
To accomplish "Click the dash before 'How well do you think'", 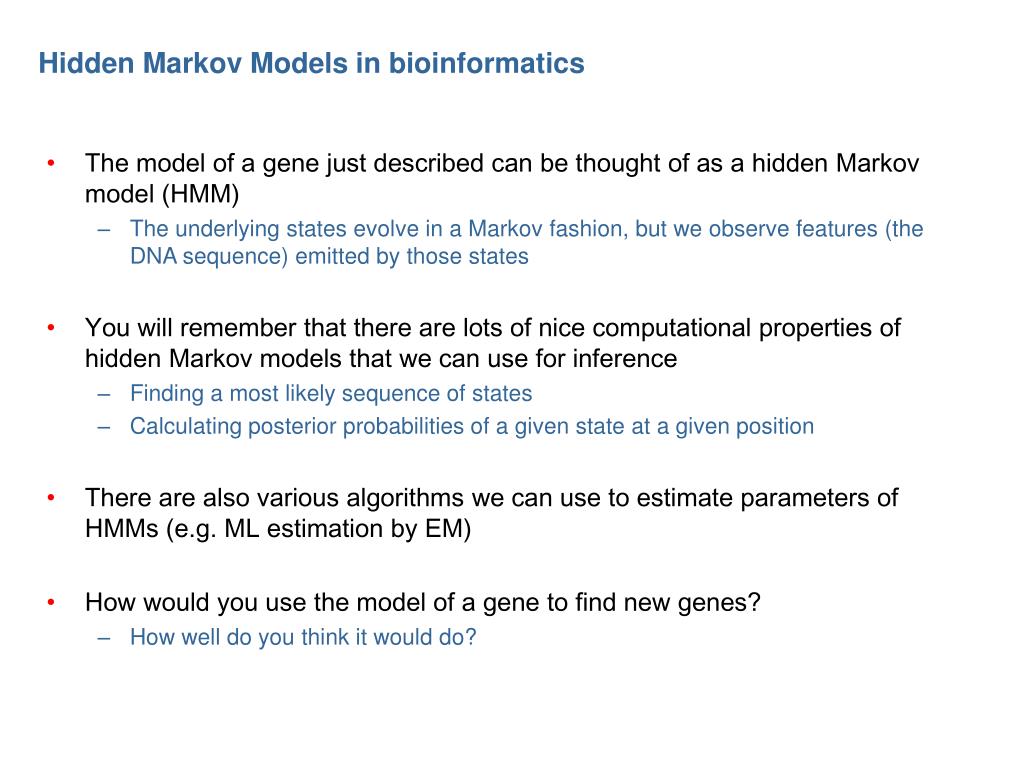I will click(104, 638).
